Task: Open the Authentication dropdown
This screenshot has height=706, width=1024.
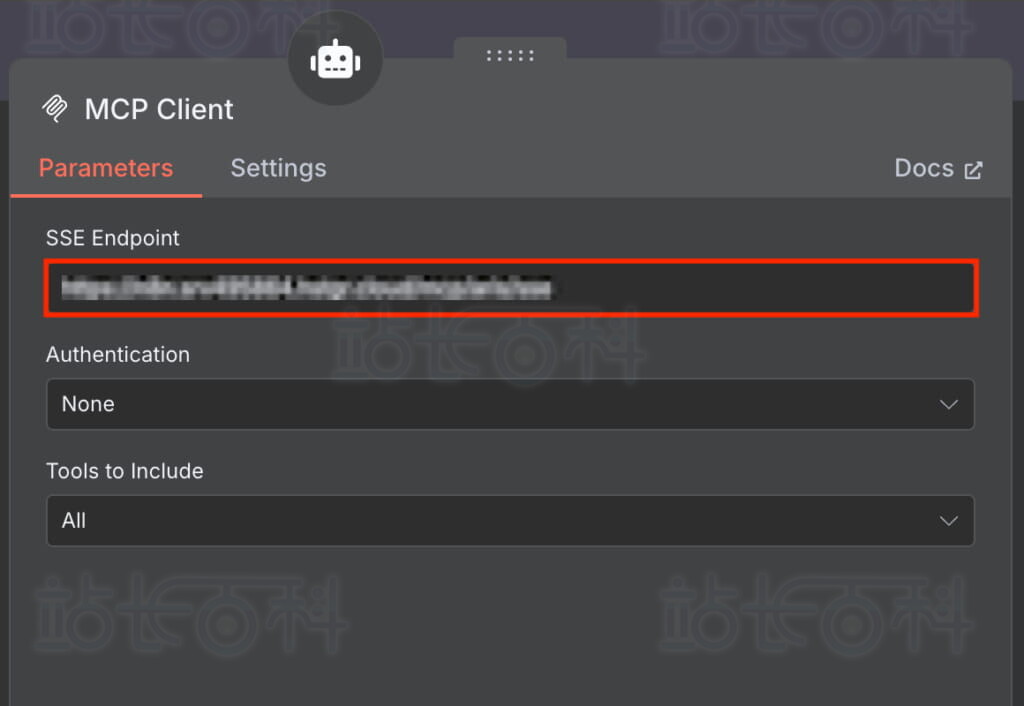Action: 510,404
